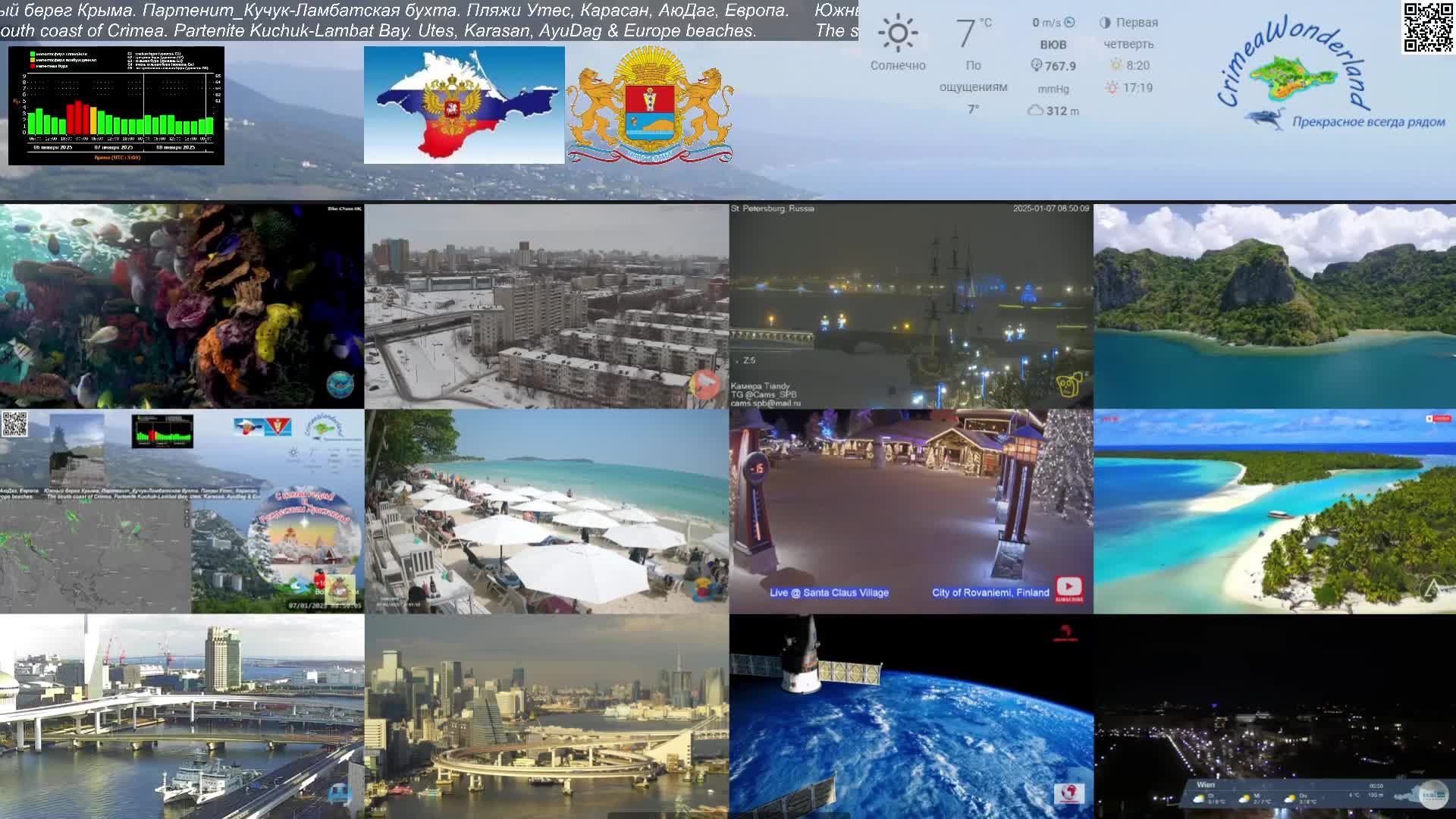Viewport: 1456px width, 819px height.
Task: Open the beach with white umbrellas feed
Action: pos(546,511)
